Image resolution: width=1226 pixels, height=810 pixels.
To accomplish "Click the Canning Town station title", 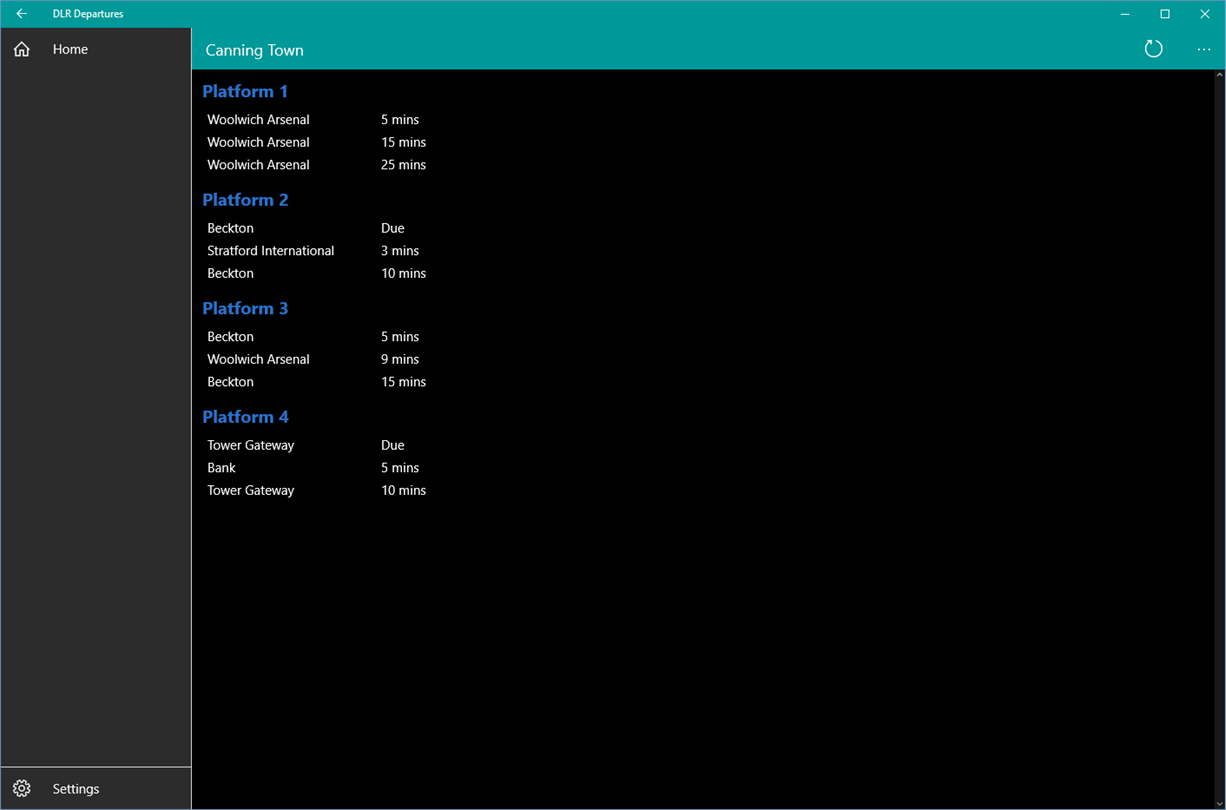I will click(x=254, y=50).
